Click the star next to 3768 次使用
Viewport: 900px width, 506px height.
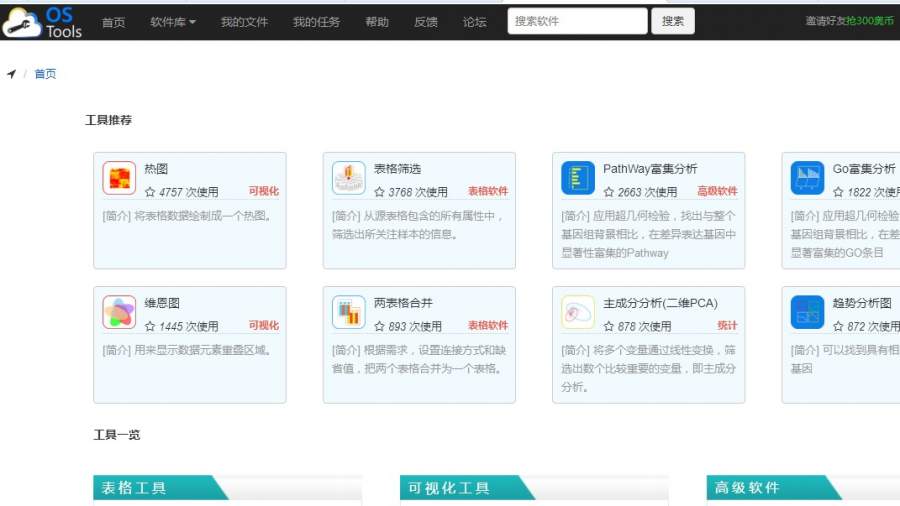379,192
